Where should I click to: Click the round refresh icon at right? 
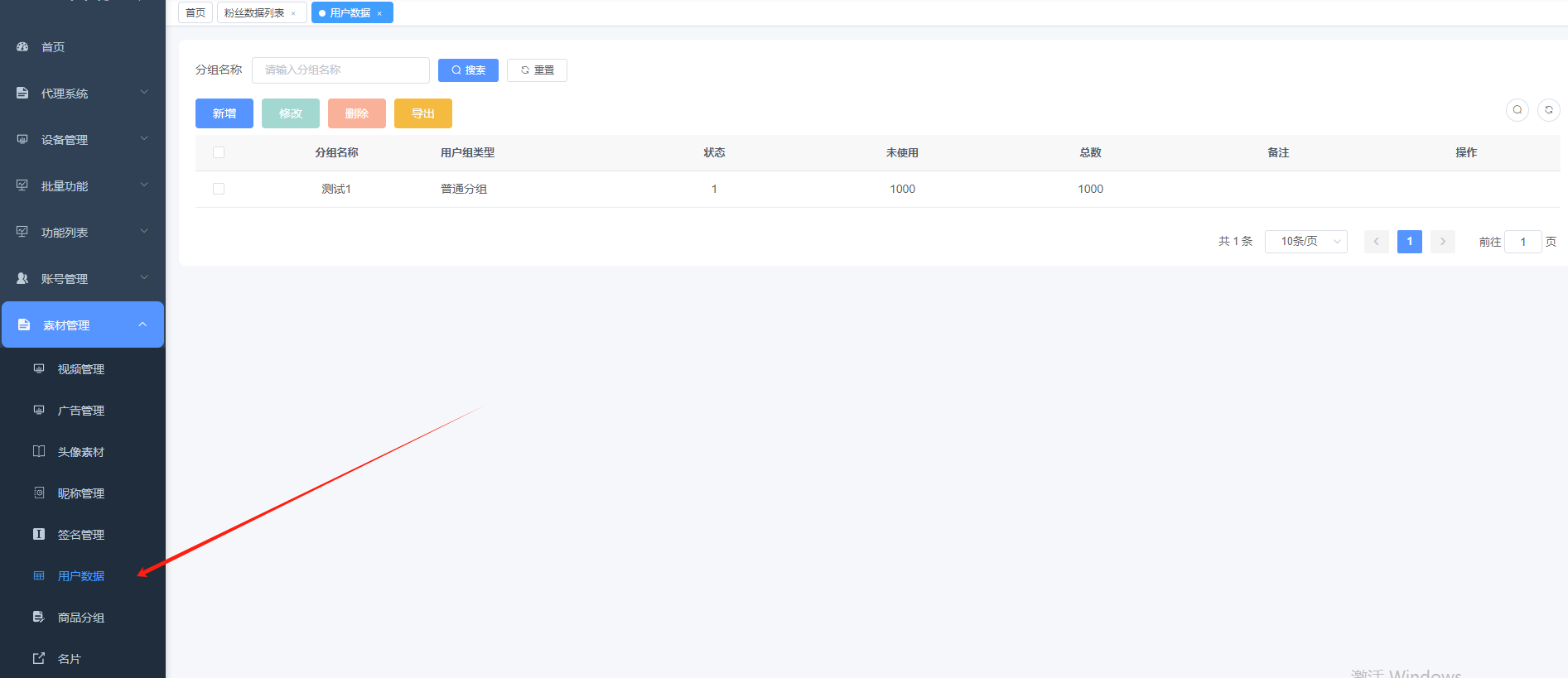(1549, 109)
